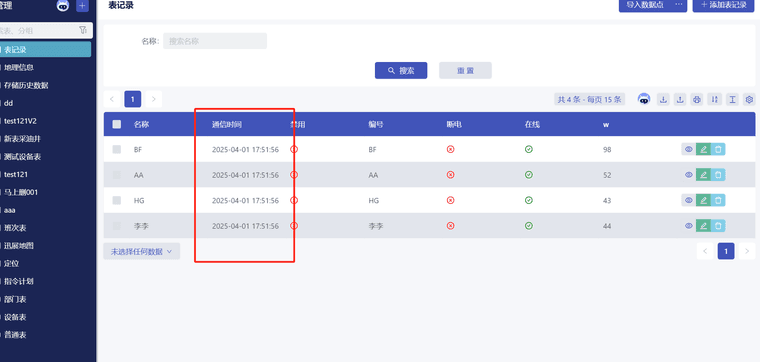Click the download icon in the table toolbar

(x=663, y=99)
